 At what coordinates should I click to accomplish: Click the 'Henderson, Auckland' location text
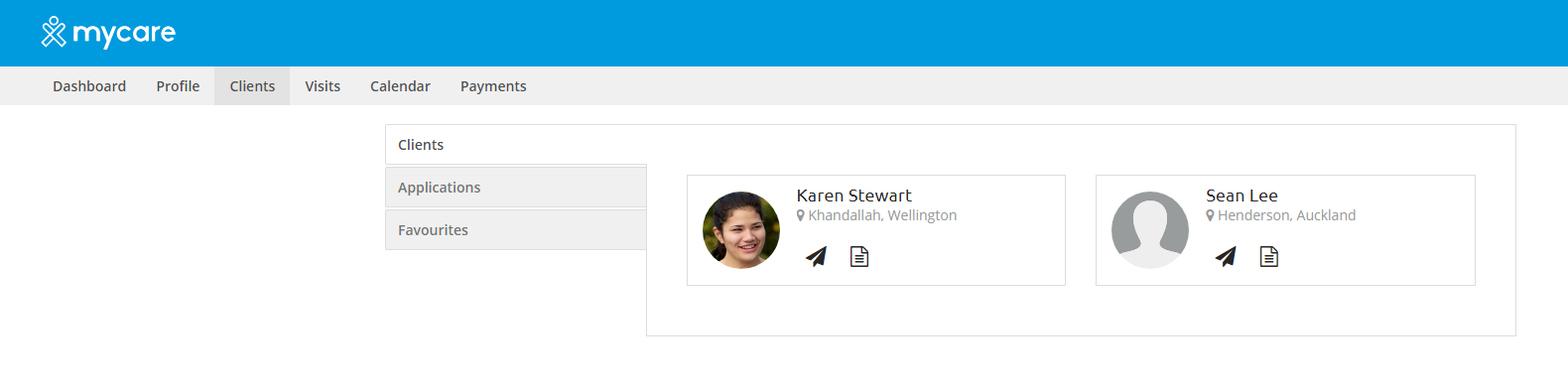pos(1286,215)
